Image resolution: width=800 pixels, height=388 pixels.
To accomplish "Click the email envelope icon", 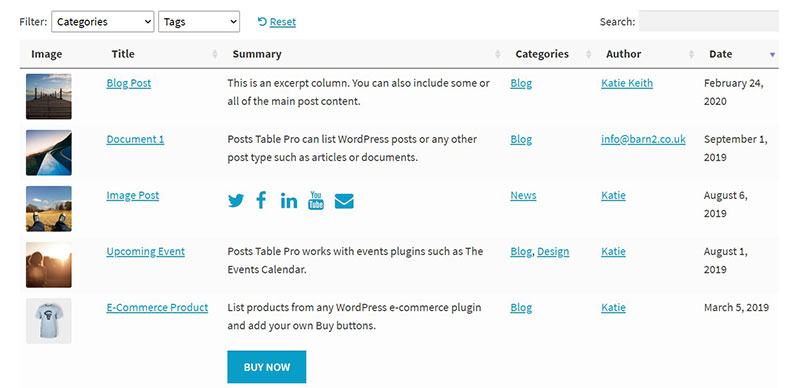I will coord(344,201).
